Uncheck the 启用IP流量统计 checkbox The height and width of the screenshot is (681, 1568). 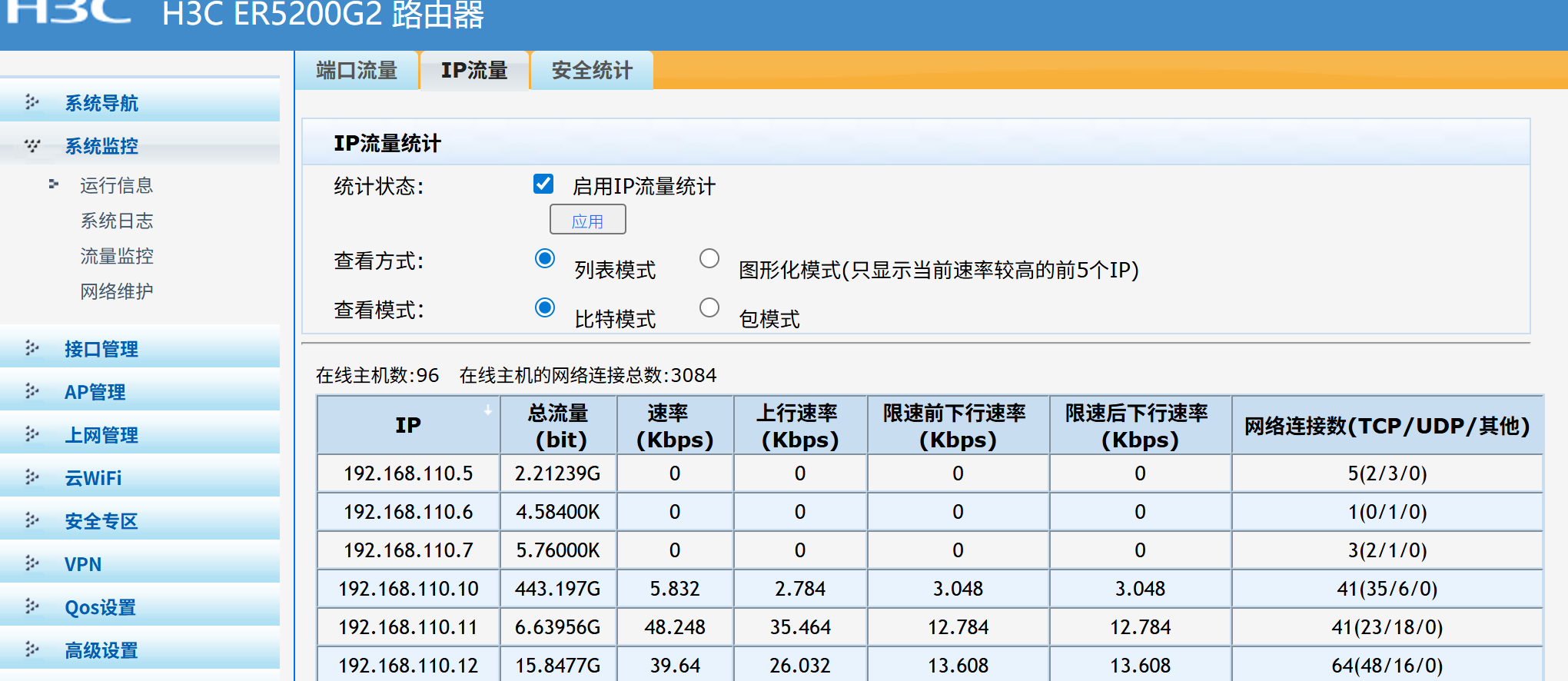(543, 184)
